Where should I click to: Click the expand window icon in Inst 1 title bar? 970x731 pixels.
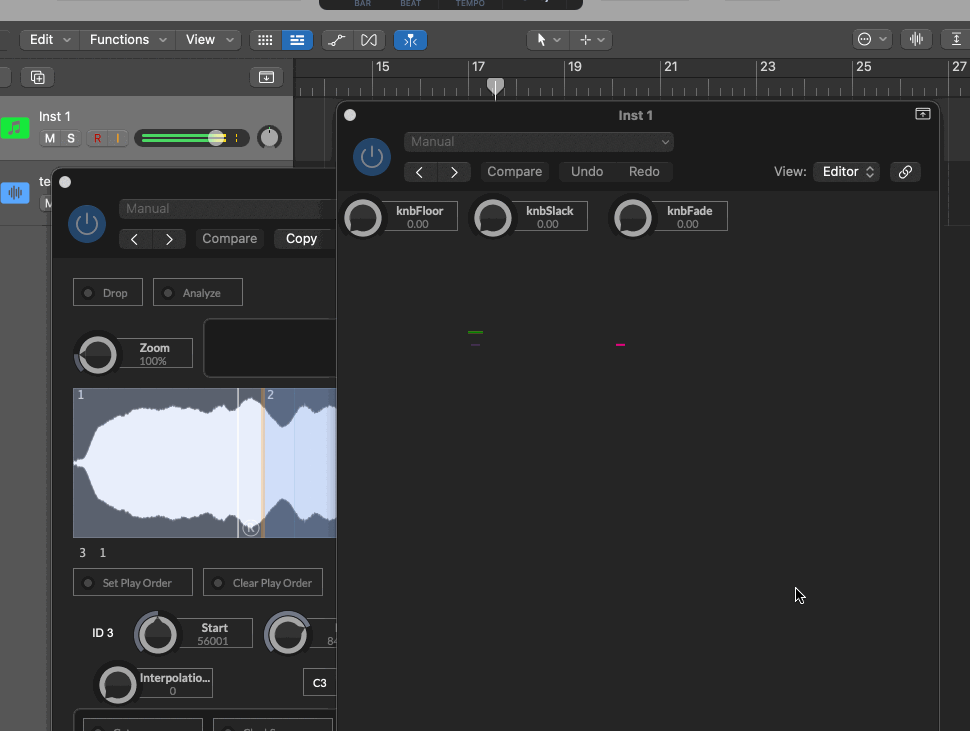click(922, 114)
